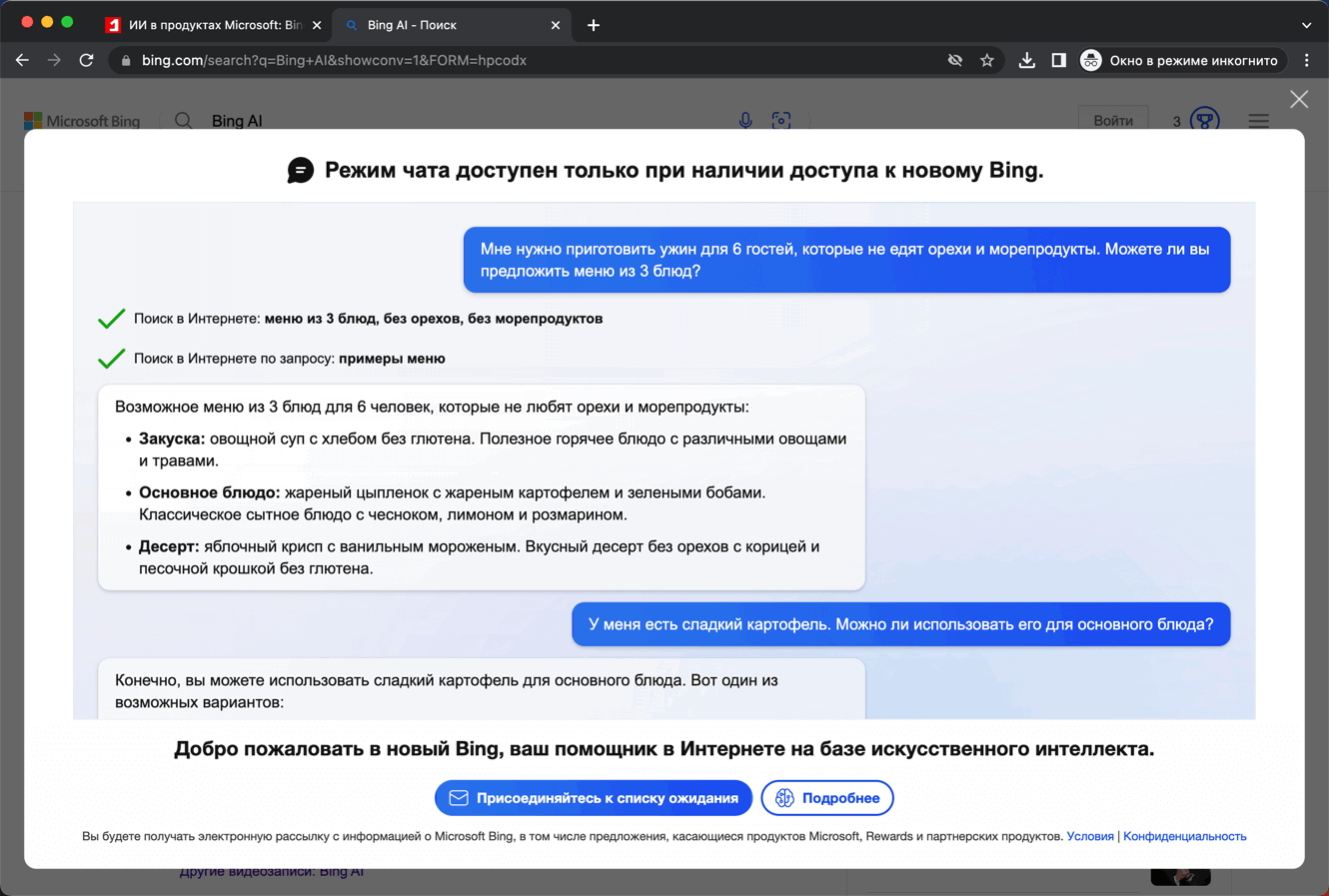Click the 'Десерт' menu bullet
The image size is (1329, 896).
pos(480,557)
